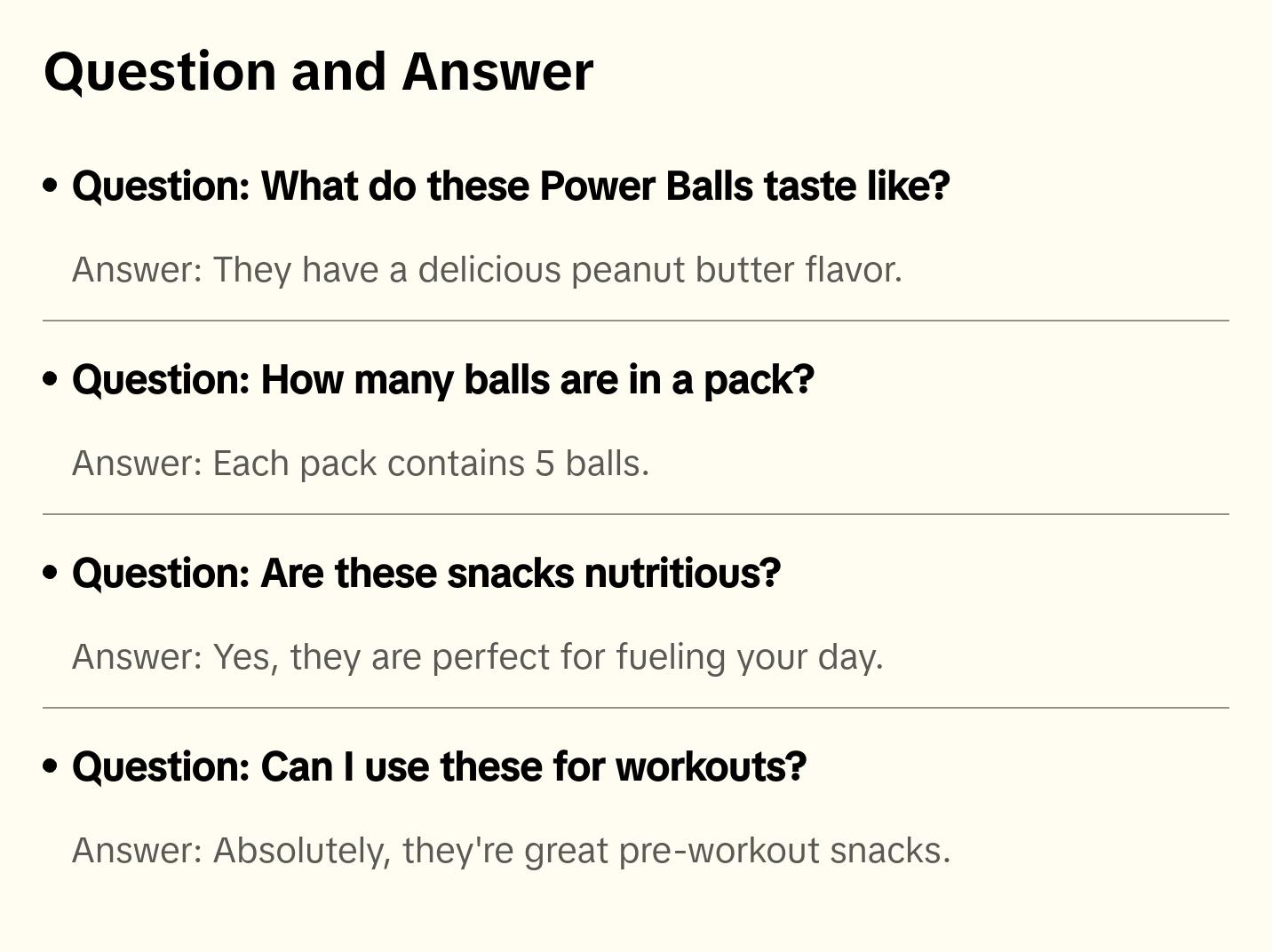Click the bullet beside the pack question
This screenshot has height=952, width=1272.
point(51,379)
